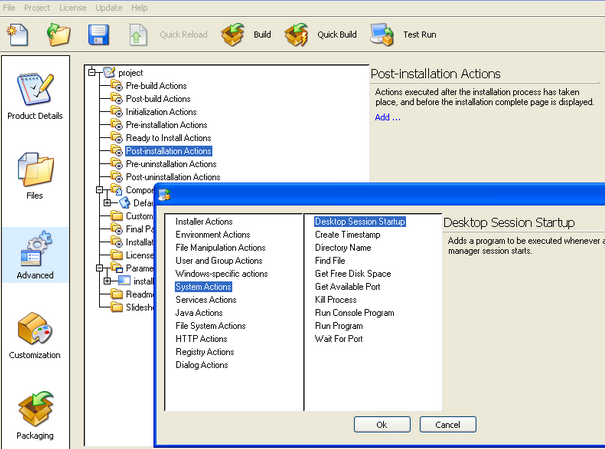The image size is (605, 449).
Task: Open the Project menu
Action: [x=37, y=8]
